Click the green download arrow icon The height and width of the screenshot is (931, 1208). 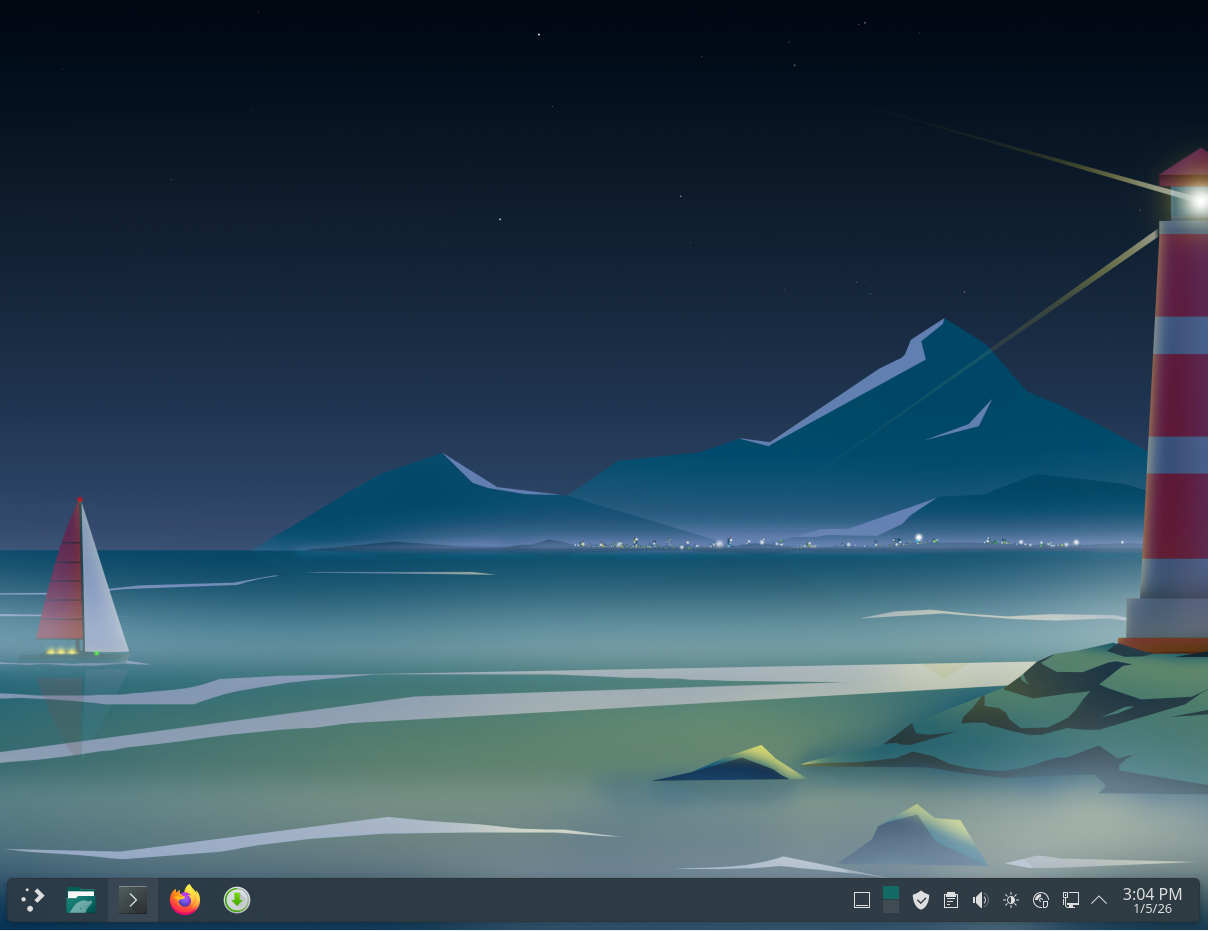237,900
